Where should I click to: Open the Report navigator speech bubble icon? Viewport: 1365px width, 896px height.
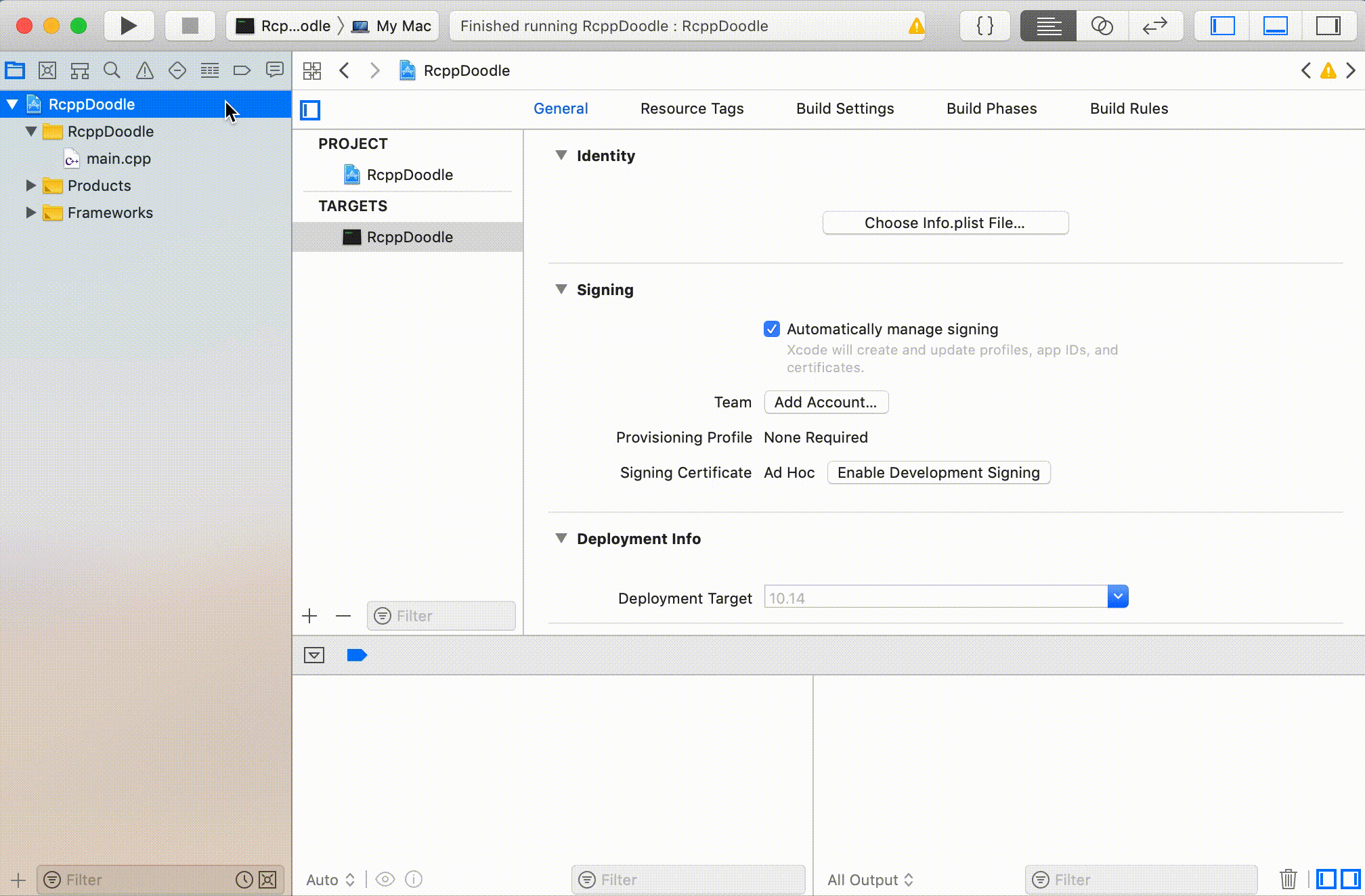point(274,70)
